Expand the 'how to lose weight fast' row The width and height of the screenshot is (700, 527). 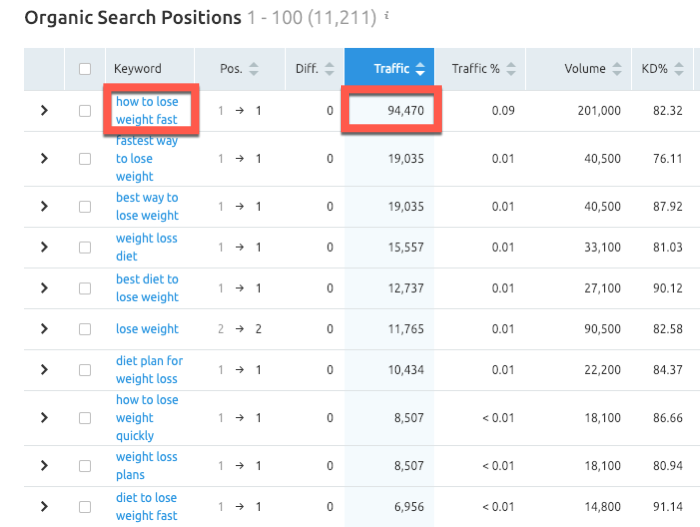44,110
